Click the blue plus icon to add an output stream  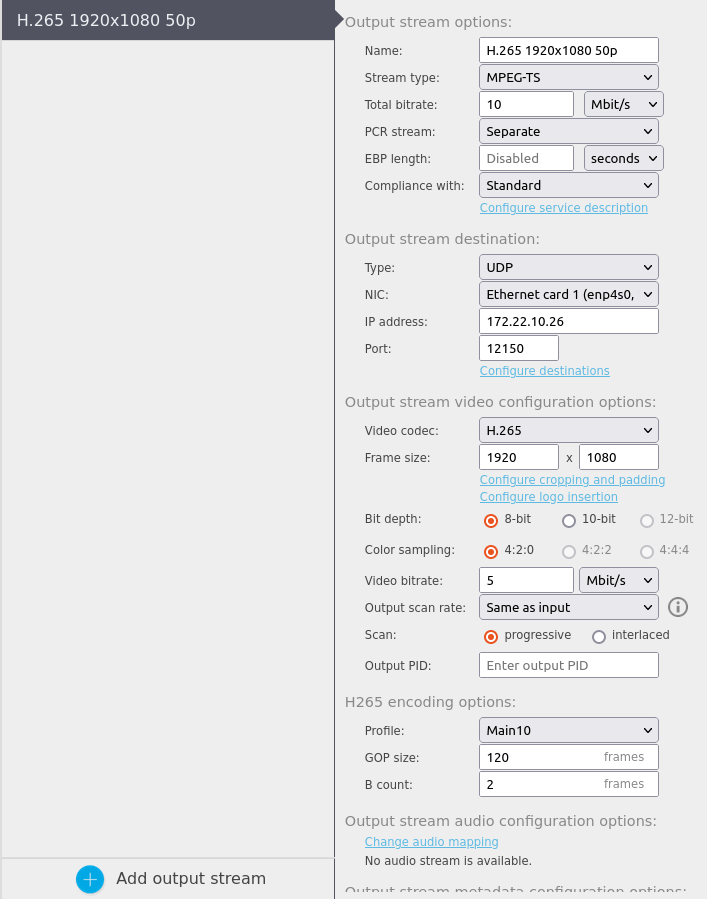coord(90,879)
